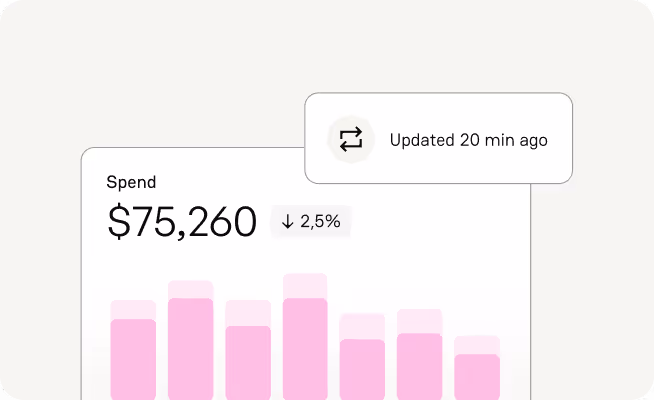The height and width of the screenshot is (400, 654).
Task: Select the dark pink part of the second bar
Action: pos(190,348)
